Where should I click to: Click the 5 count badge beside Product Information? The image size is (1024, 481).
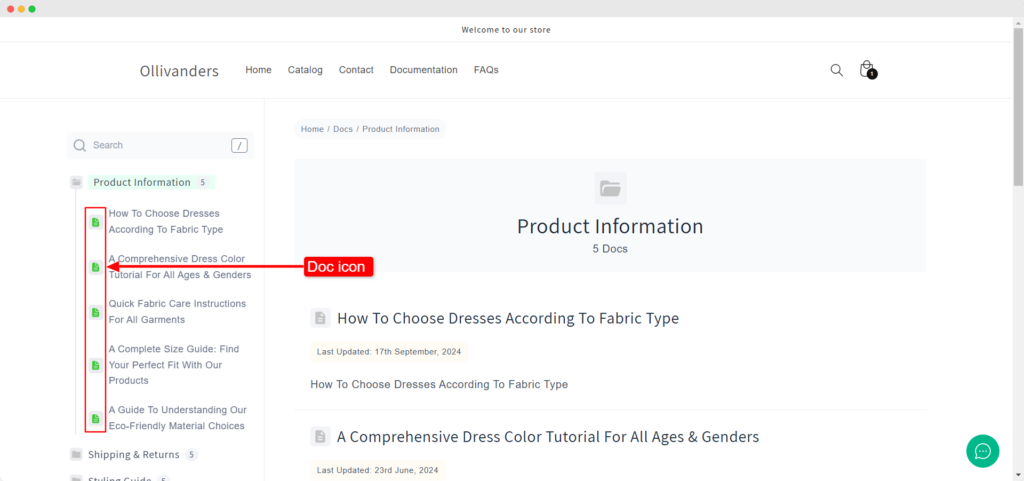point(202,183)
